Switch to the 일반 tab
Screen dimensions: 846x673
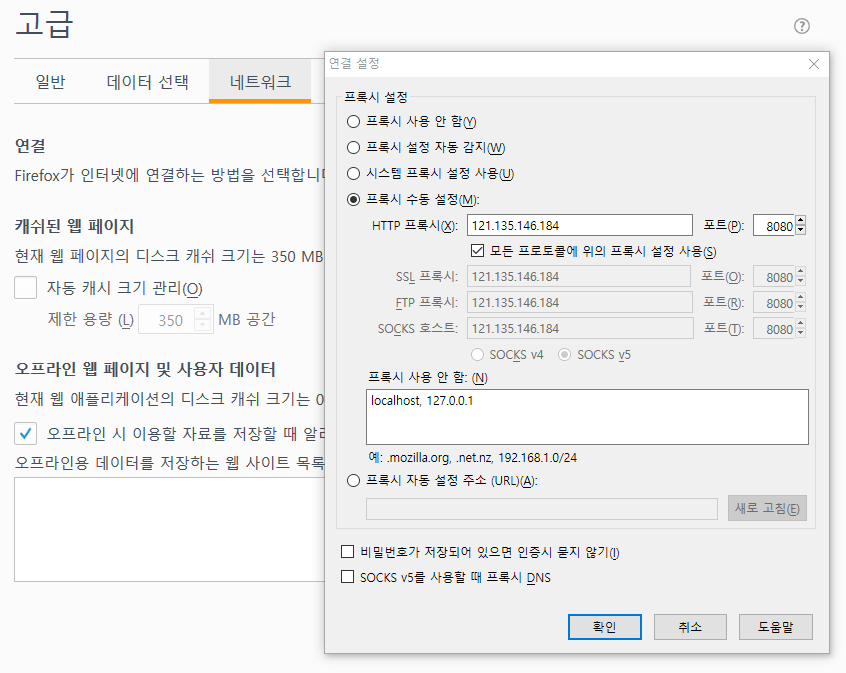tap(50, 82)
